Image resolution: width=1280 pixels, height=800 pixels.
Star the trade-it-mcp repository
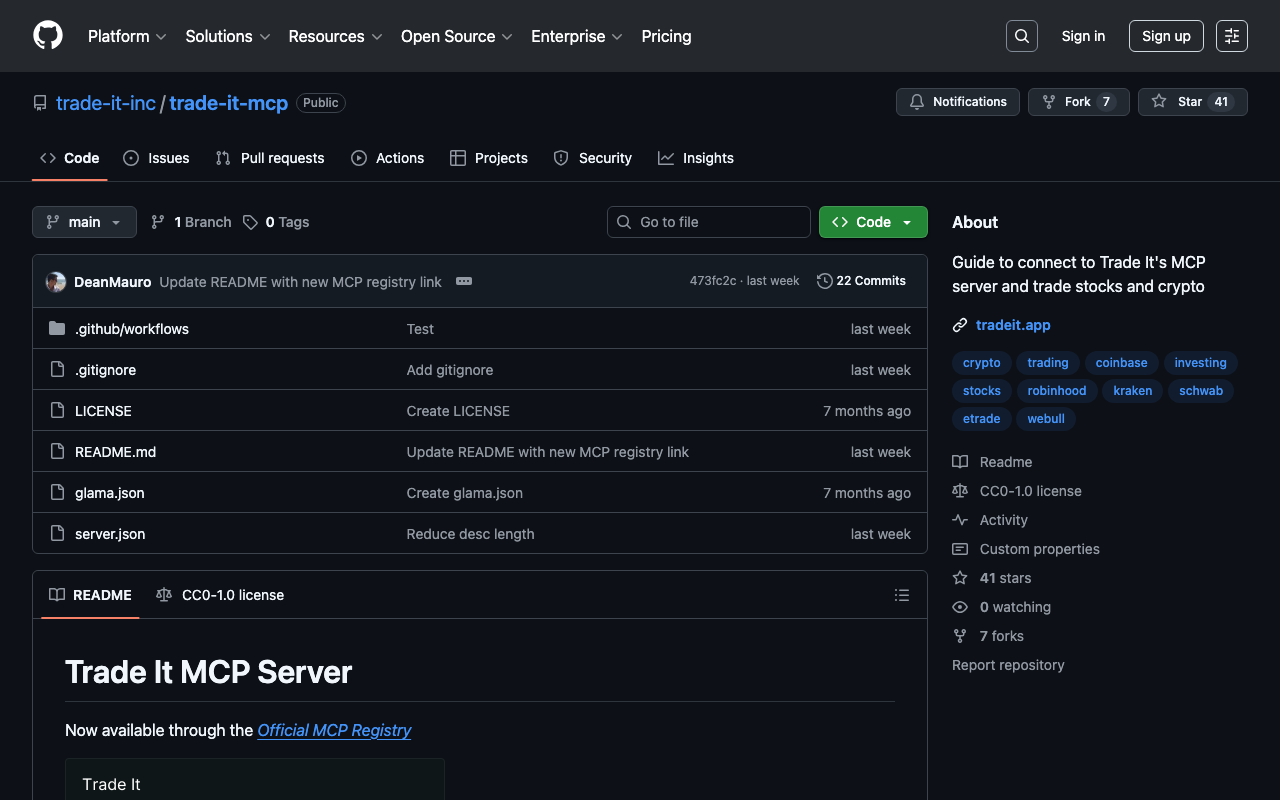tap(1177, 102)
